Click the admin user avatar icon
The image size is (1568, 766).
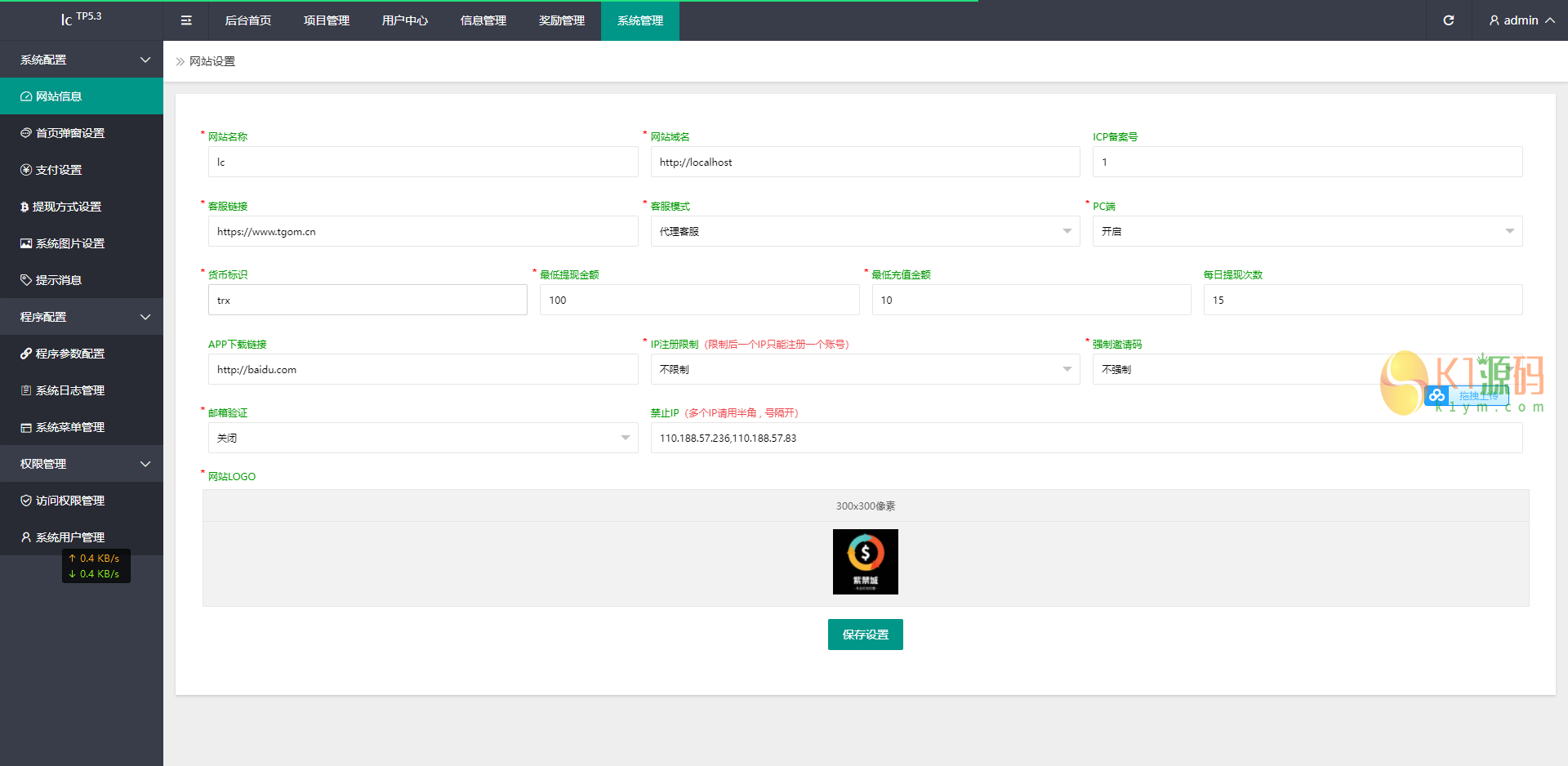pos(1494,20)
